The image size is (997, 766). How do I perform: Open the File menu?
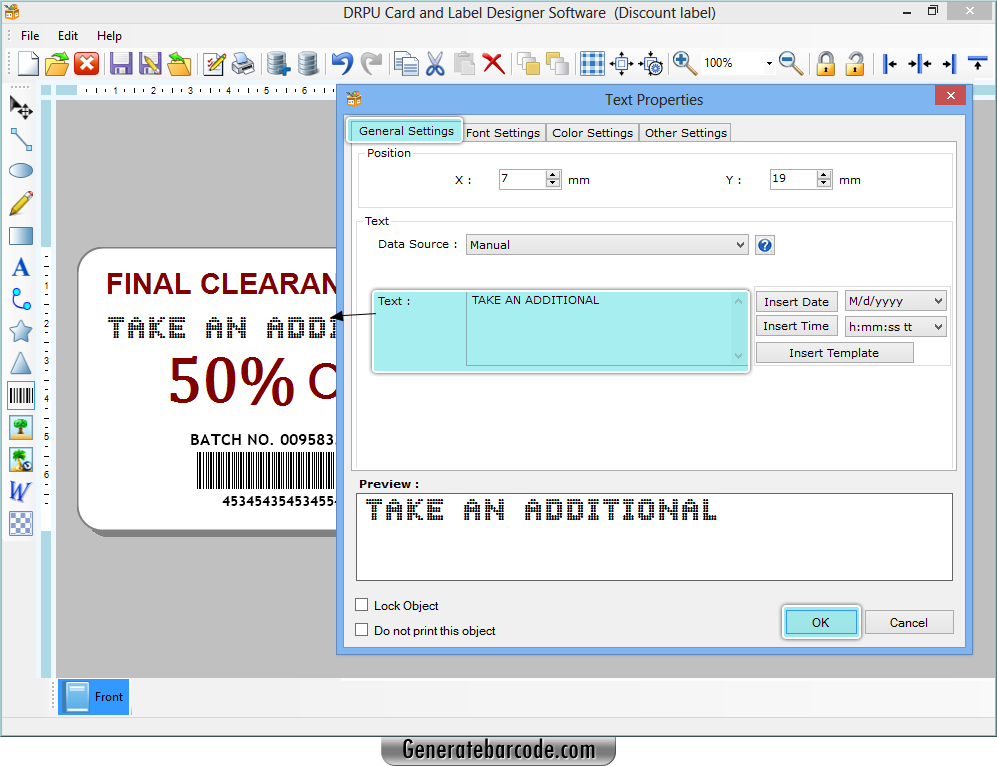point(30,36)
